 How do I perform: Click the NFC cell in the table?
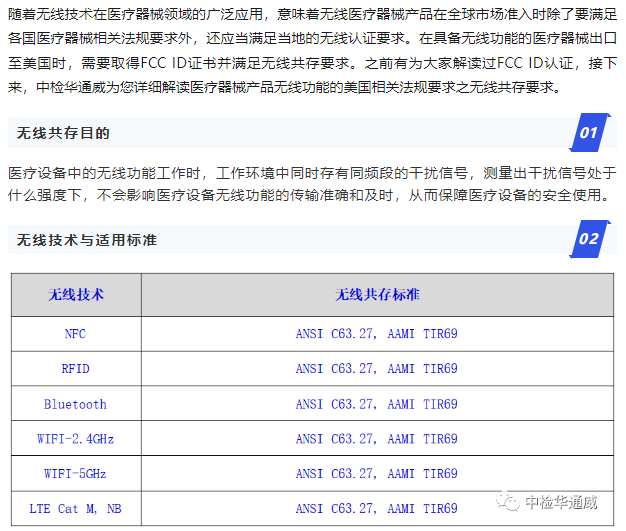(76, 334)
